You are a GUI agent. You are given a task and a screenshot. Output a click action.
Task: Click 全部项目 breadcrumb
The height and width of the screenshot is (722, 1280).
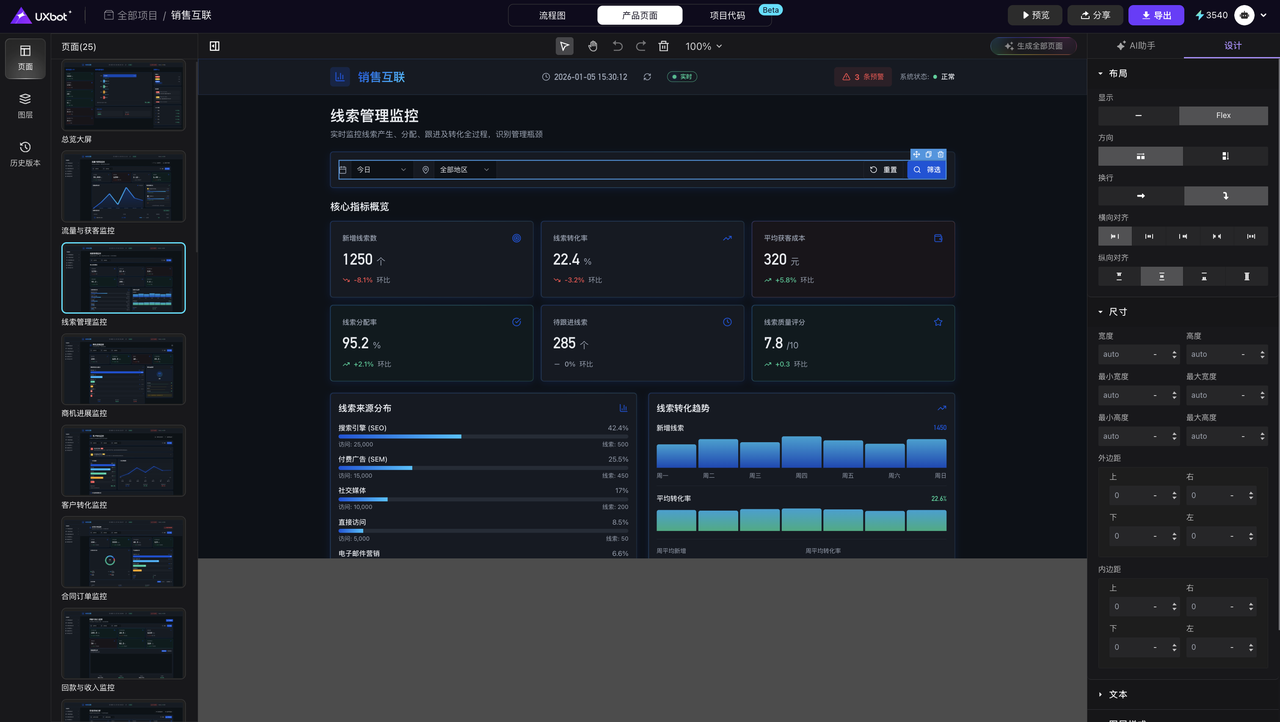point(130,15)
